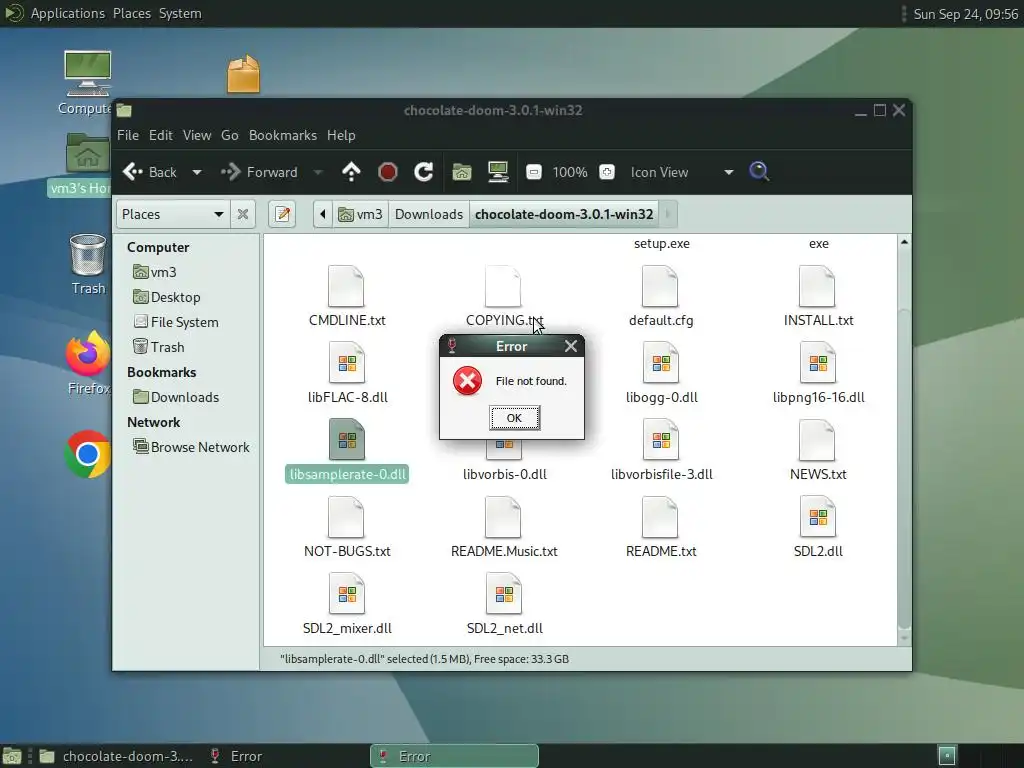This screenshot has width=1024, height=768.
Task: Select Browse Network in the sidebar
Action: [191, 447]
